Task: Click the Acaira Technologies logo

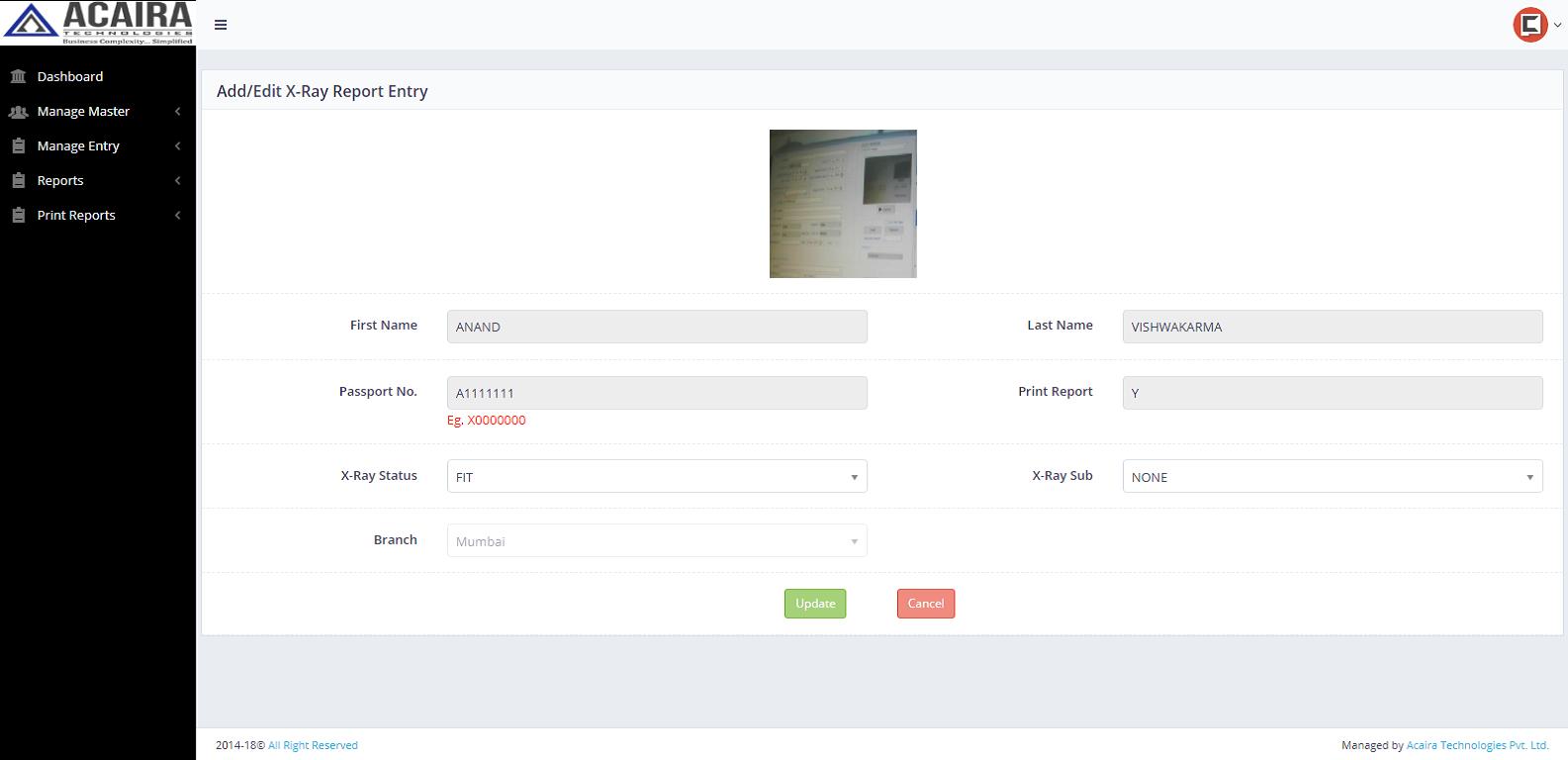Action: pos(98,23)
